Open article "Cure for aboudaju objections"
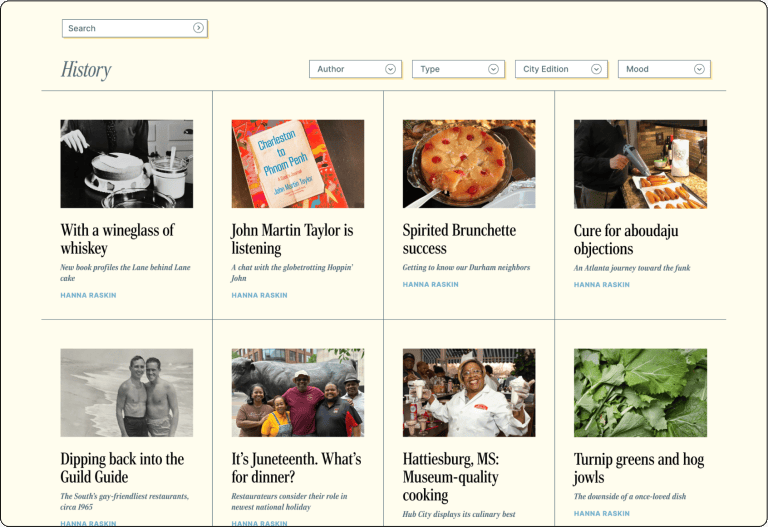The width and height of the screenshot is (768, 527). (626, 240)
